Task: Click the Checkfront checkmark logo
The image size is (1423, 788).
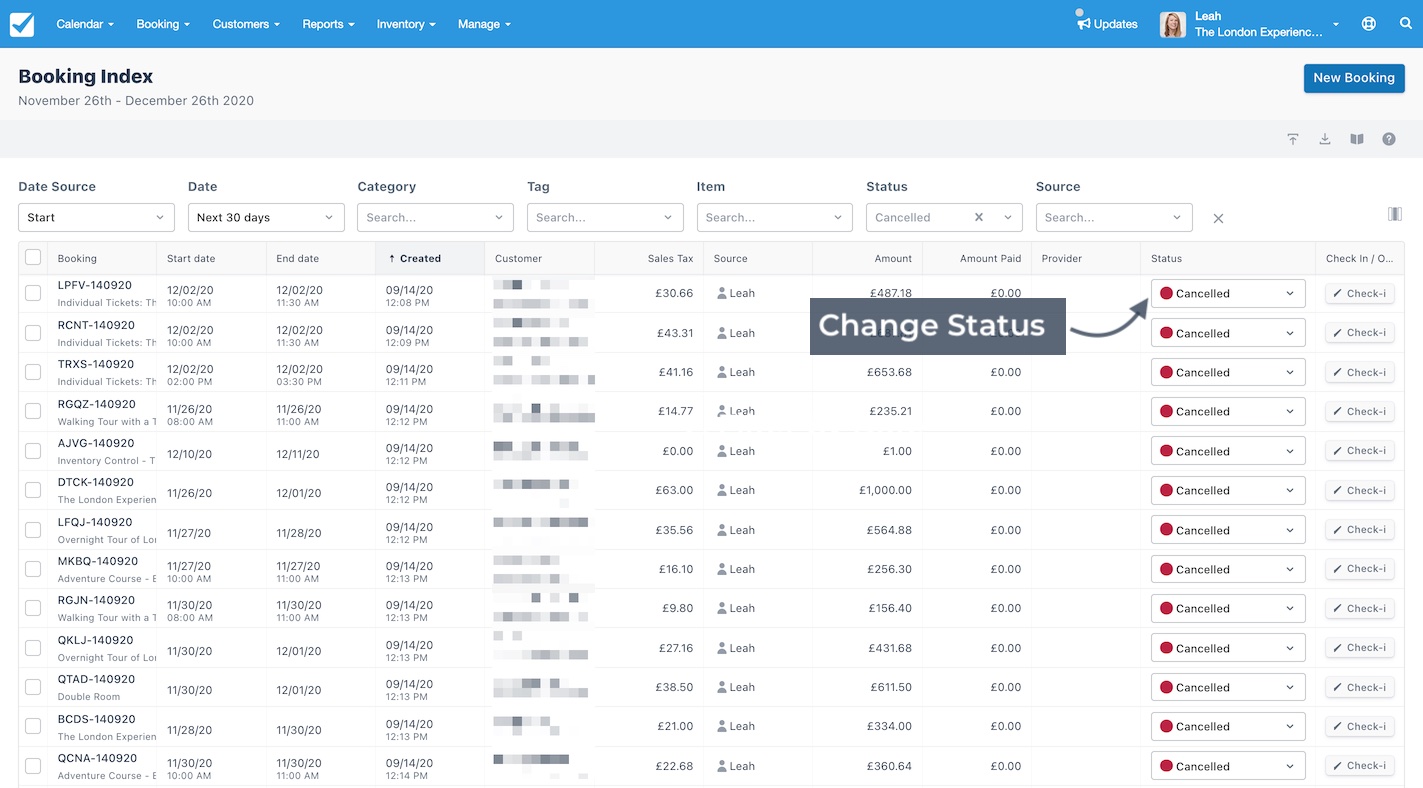Action: tap(22, 24)
